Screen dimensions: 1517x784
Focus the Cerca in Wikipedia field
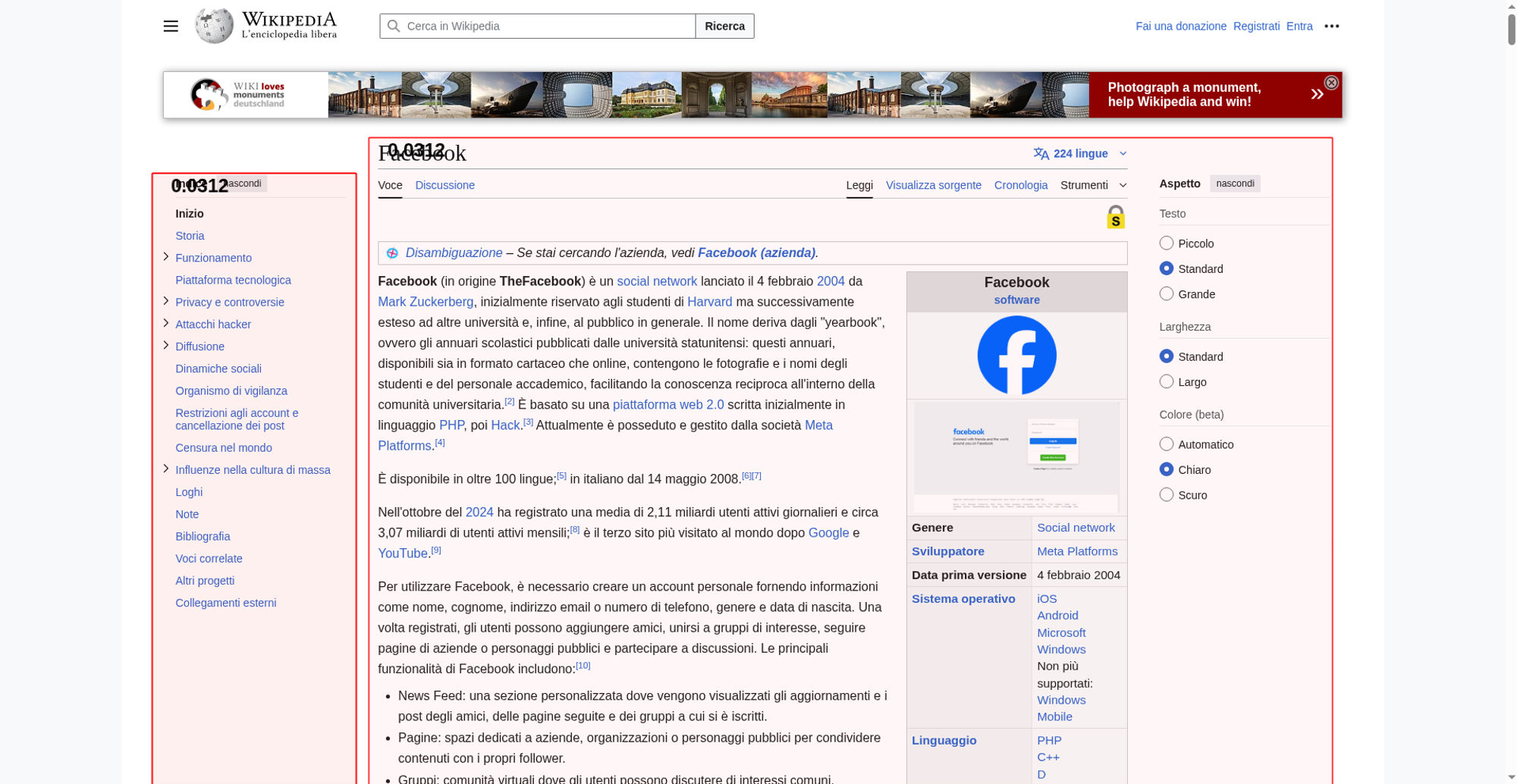coord(538,26)
